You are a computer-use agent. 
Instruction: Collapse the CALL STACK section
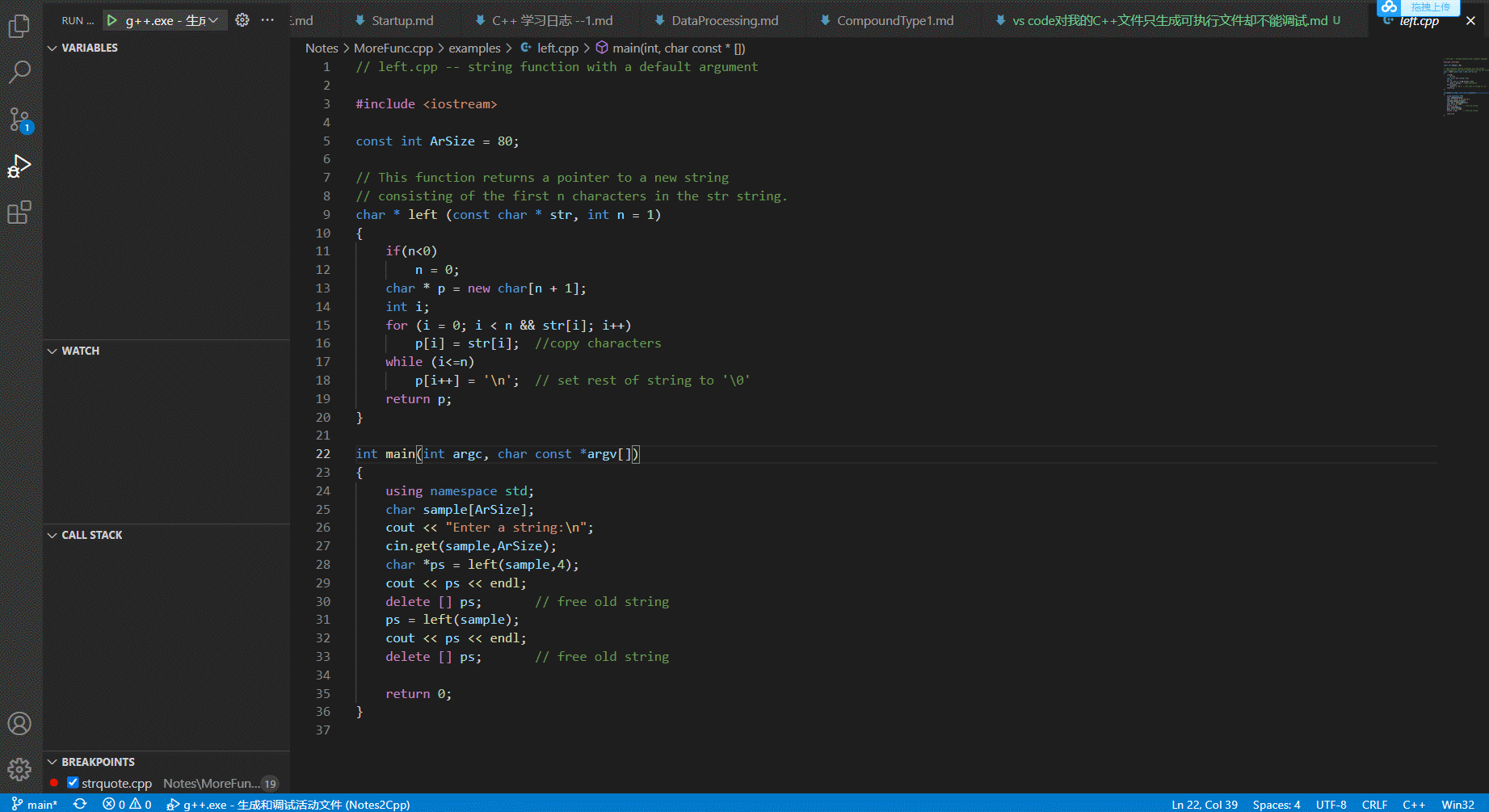pyautogui.click(x=52, y=535)
